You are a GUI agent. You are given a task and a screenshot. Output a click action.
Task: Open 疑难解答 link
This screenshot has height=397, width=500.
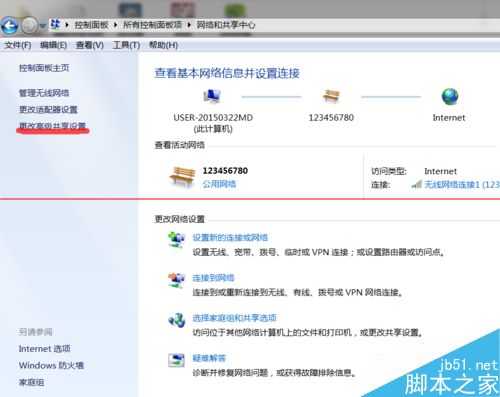click(209, 358)
